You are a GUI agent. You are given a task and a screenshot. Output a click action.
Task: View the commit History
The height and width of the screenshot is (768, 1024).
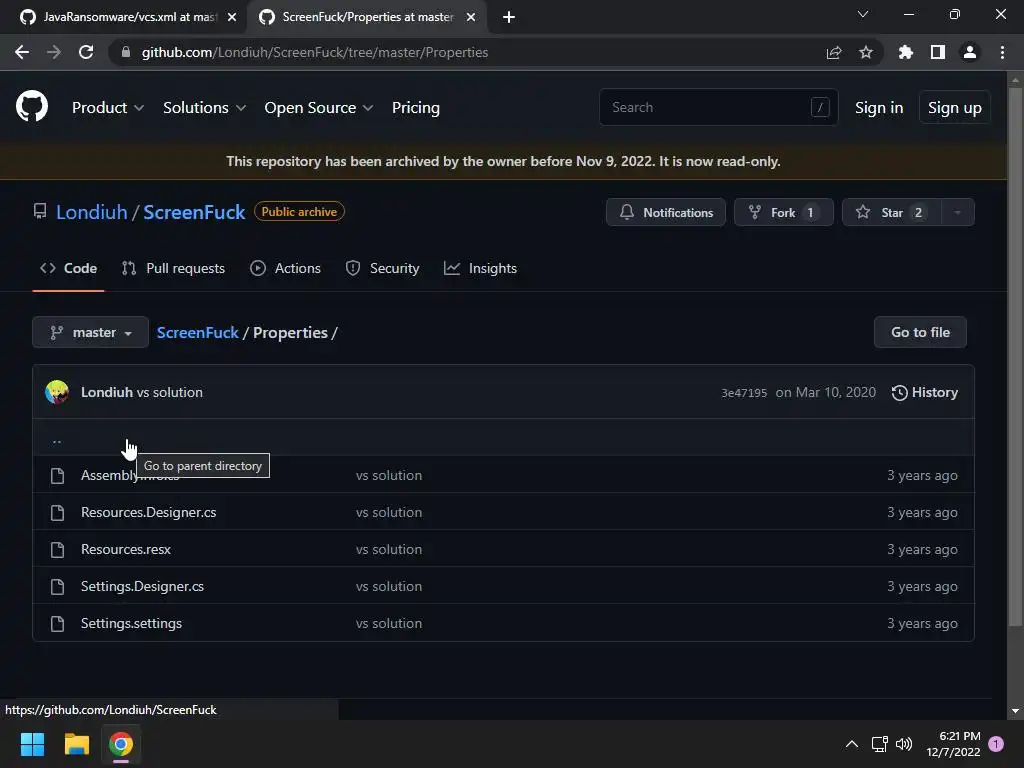pyautogui.click(x=924, y=392)
